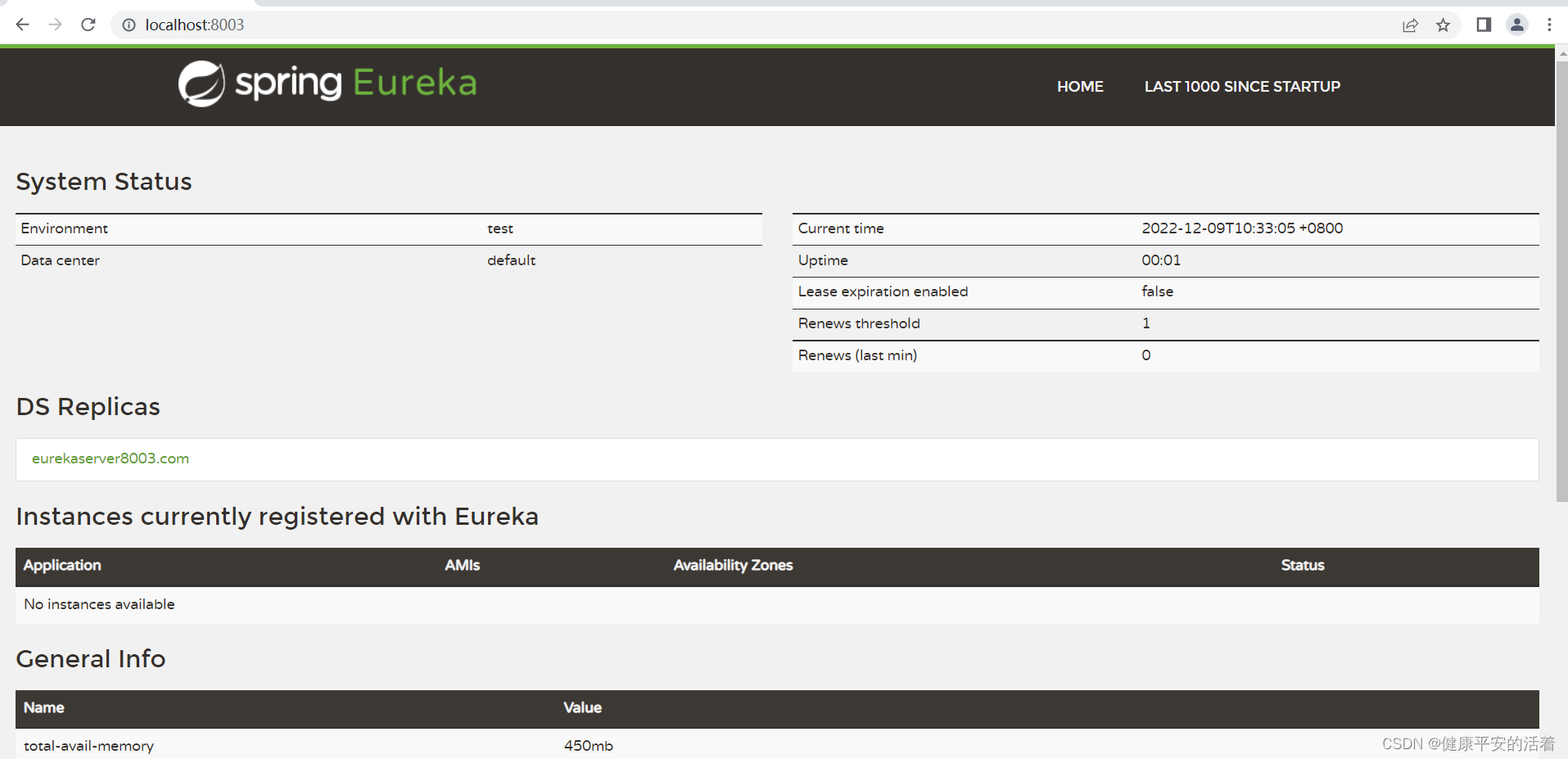This screenshot has width=1568, height=759.
Task: Click the Environment row labeled test
Action: click(x=500, y=228)
